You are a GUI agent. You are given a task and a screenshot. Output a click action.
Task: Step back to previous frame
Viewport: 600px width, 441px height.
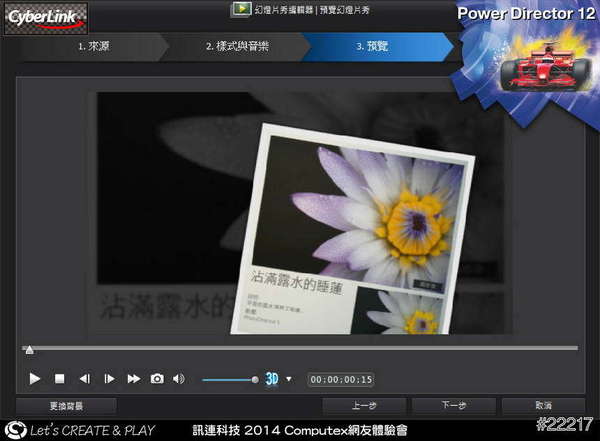[x=85, y=379]
